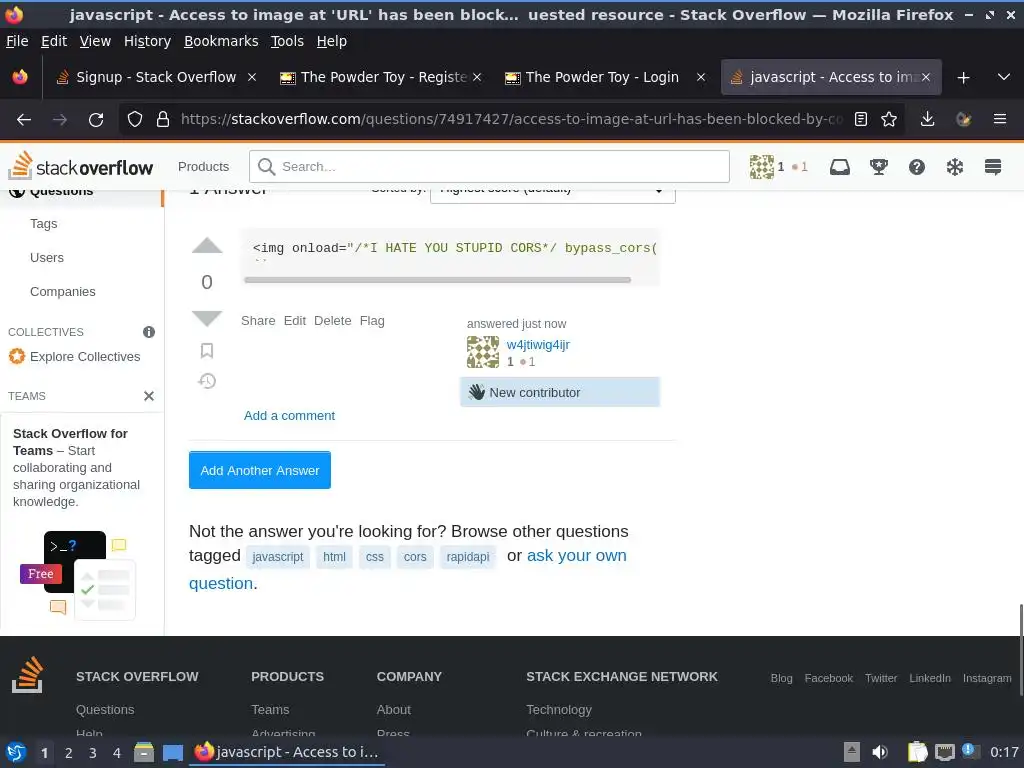Downvote the answer with the down arrow
This screenshot has height=768, width=1024.
[x=207, y=318]
